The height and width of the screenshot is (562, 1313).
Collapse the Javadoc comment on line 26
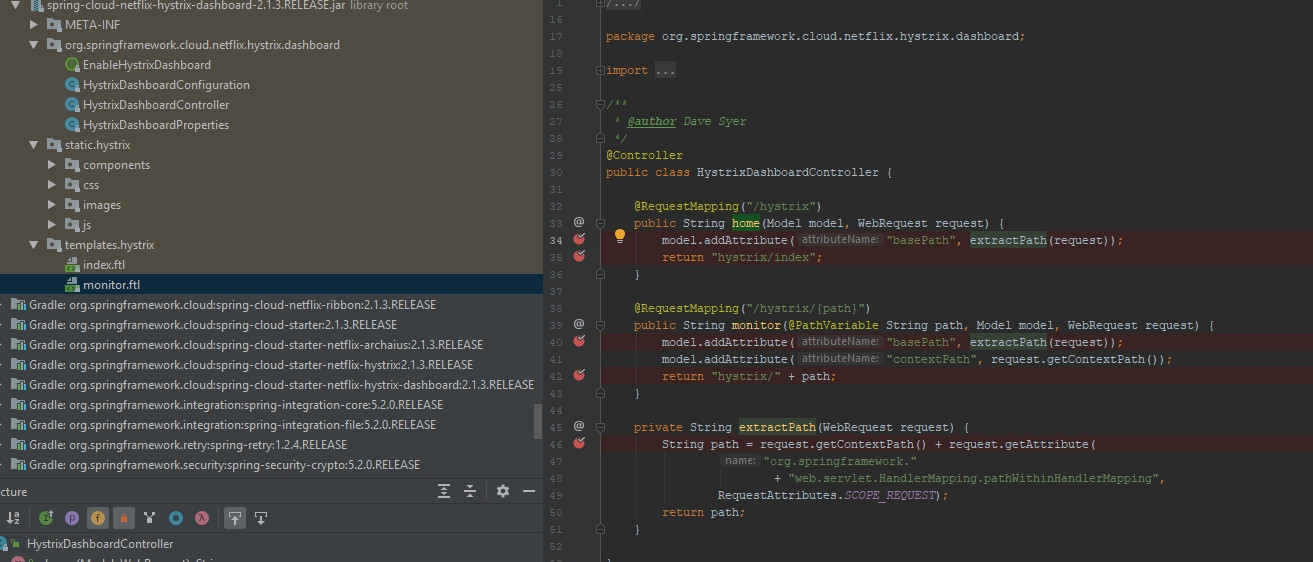click(599, 104)
